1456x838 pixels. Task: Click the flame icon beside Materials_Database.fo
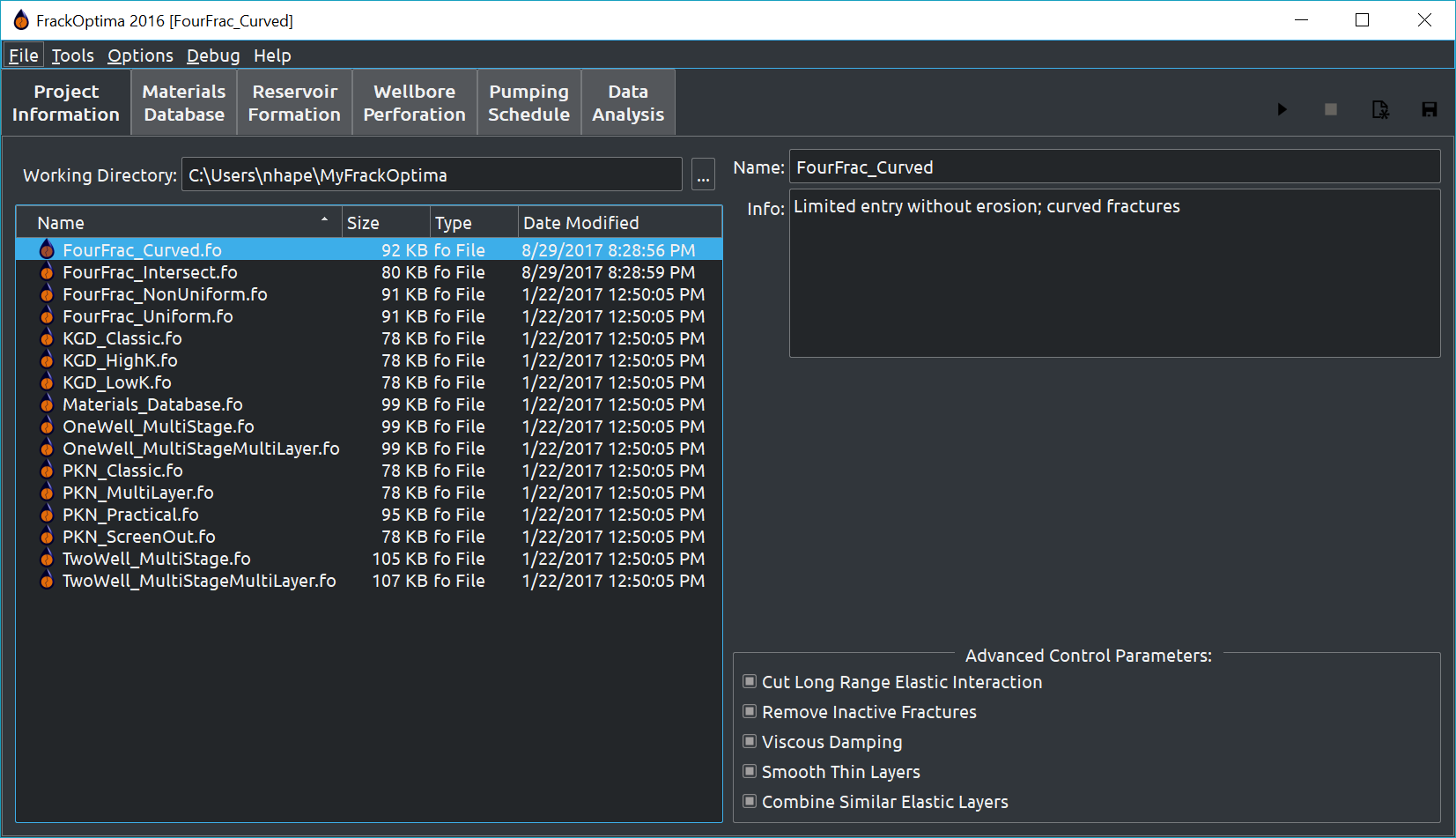point(47,404)
